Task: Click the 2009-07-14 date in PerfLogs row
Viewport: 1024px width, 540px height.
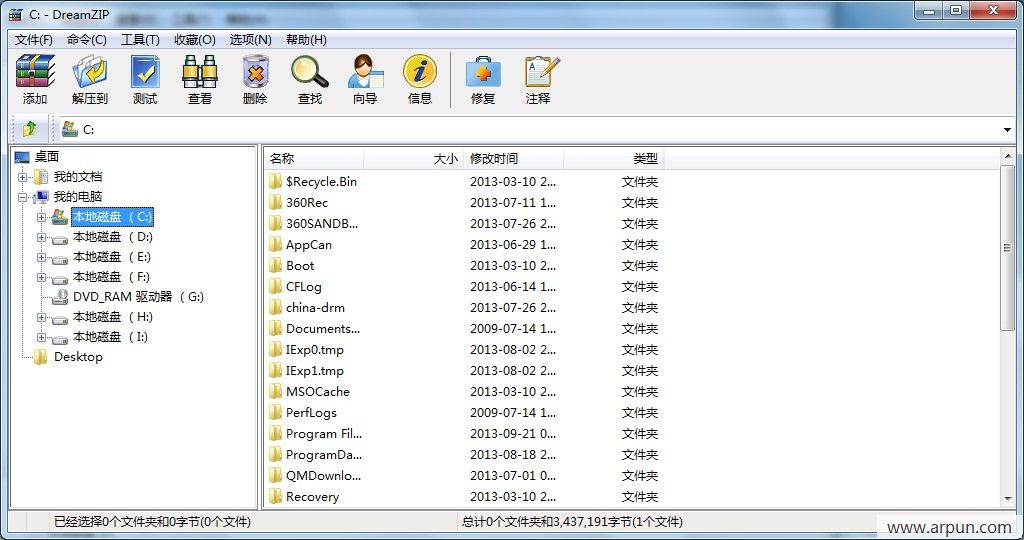Action: pyautogui.click(x=513, y=413)
